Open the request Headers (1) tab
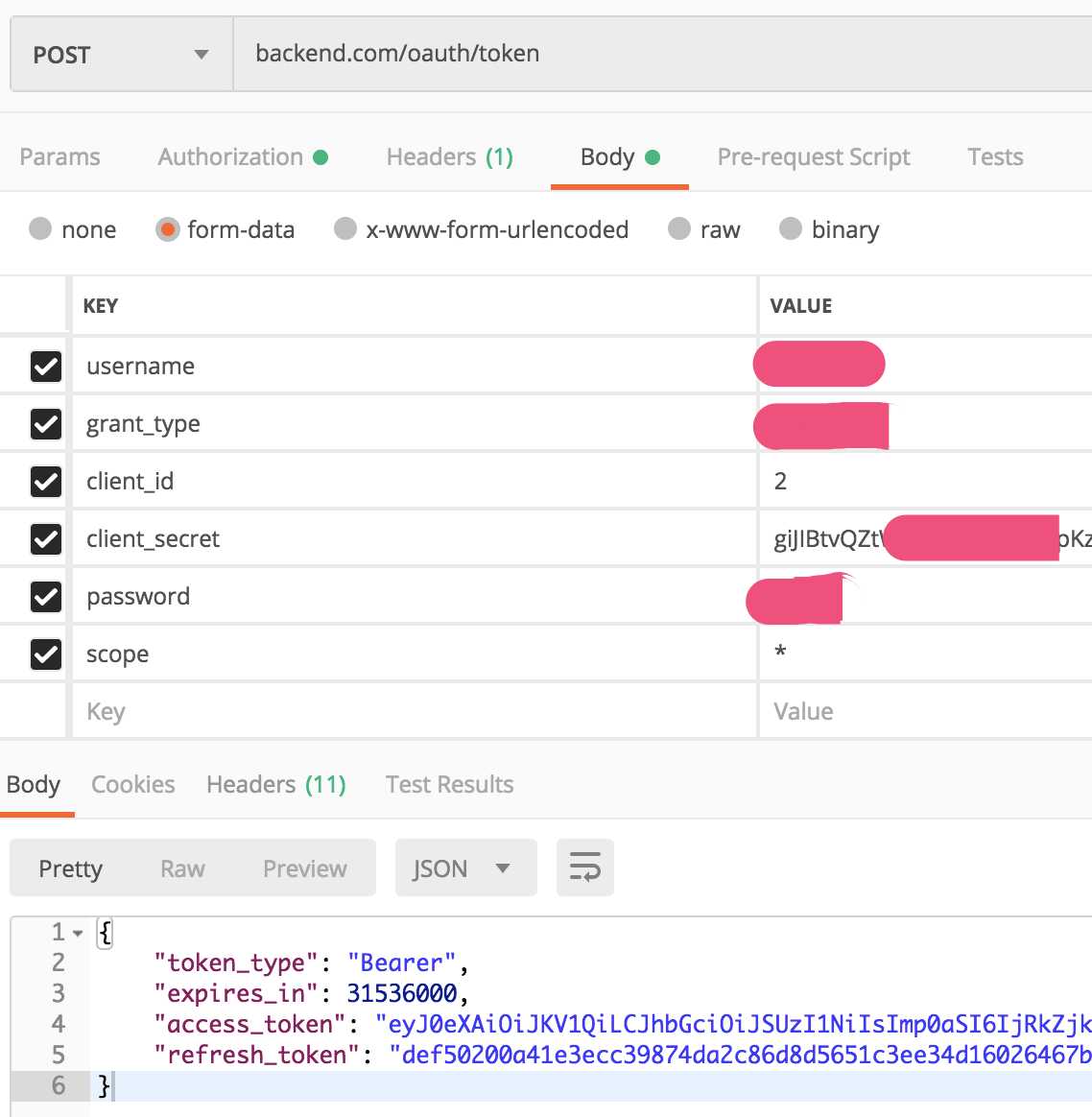 449,157
